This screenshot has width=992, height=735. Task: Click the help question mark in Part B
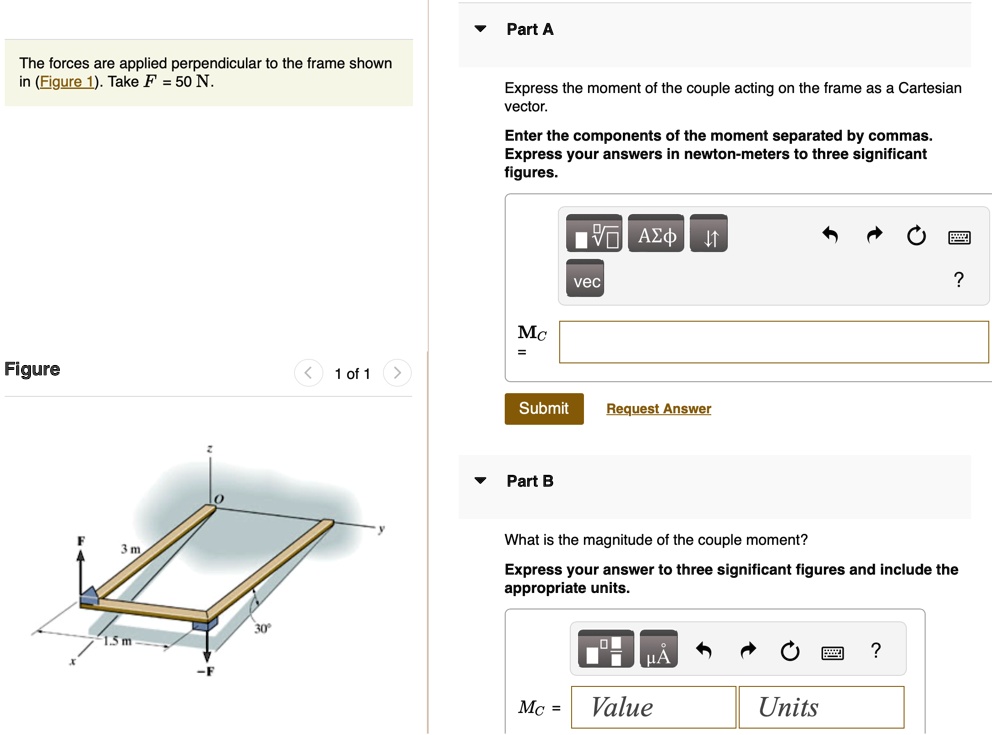[875, 650]
